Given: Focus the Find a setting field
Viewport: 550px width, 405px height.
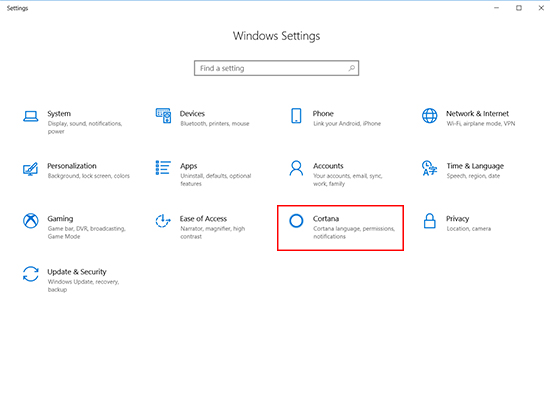Looking at the screenshot, I should pos(276,68).
